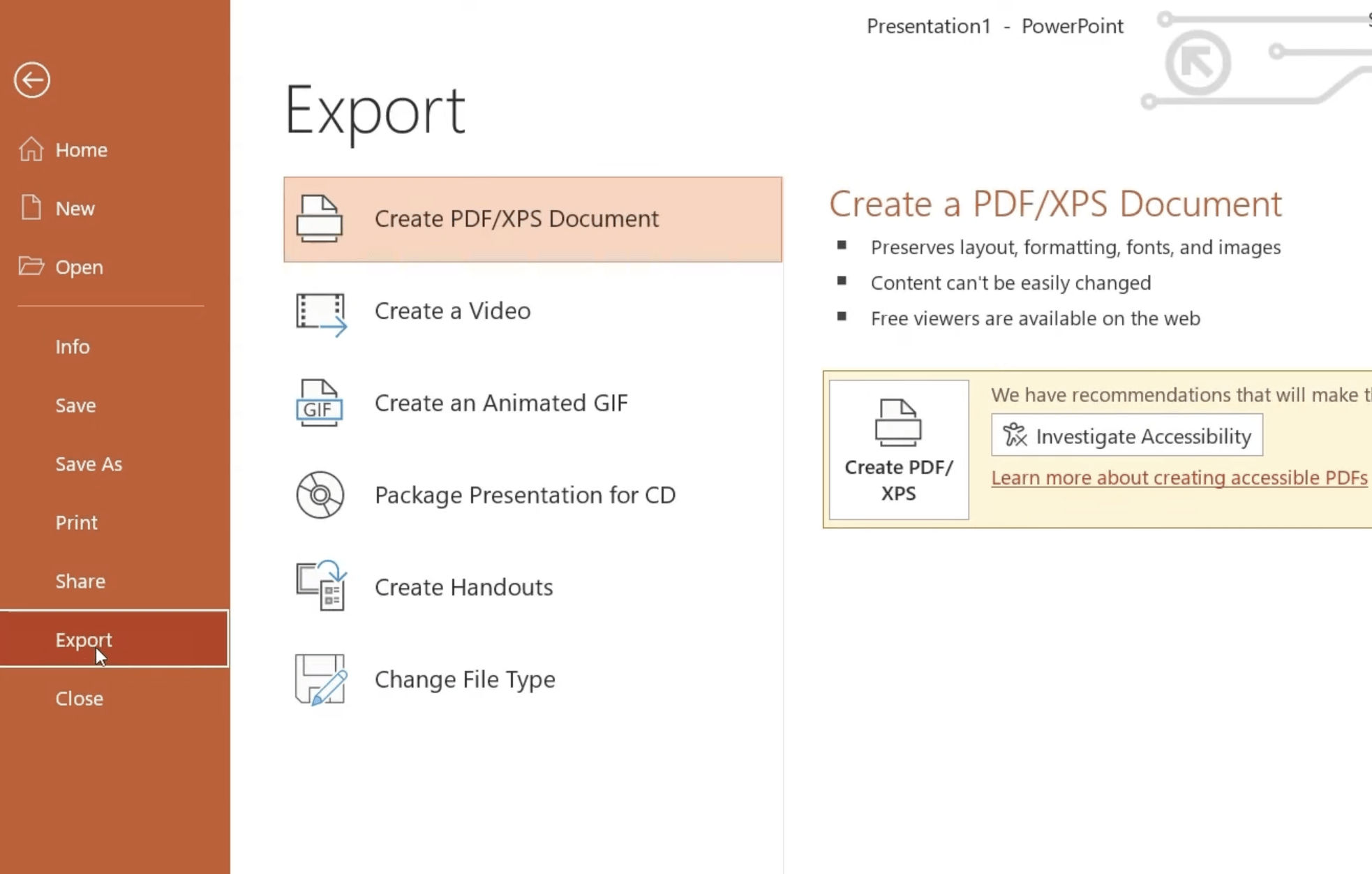Click the Home house icon

pyautogui.click(x=31, y=149)
